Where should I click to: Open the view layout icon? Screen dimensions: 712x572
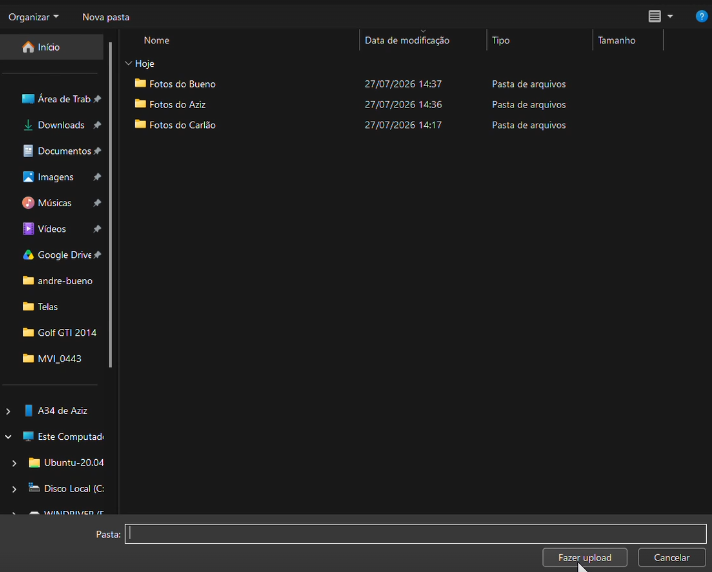coord(654,16)
